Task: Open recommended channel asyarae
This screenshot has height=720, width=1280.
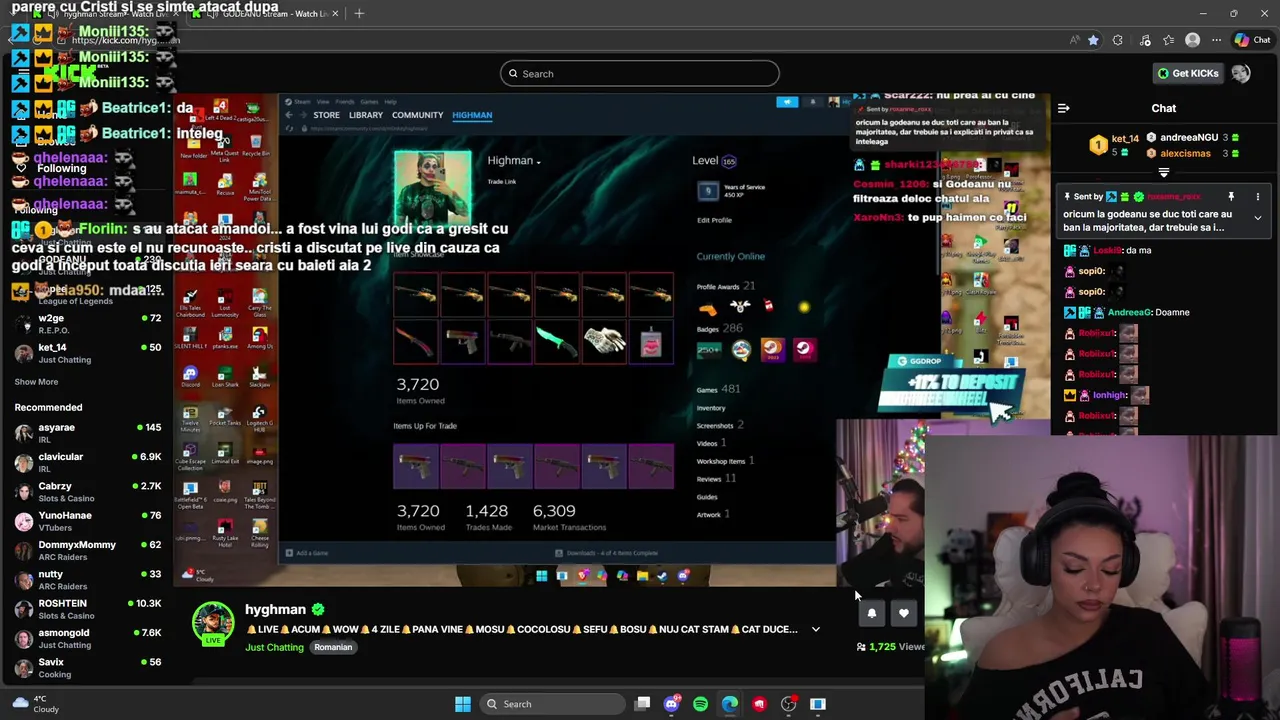Action: point(87,433)
